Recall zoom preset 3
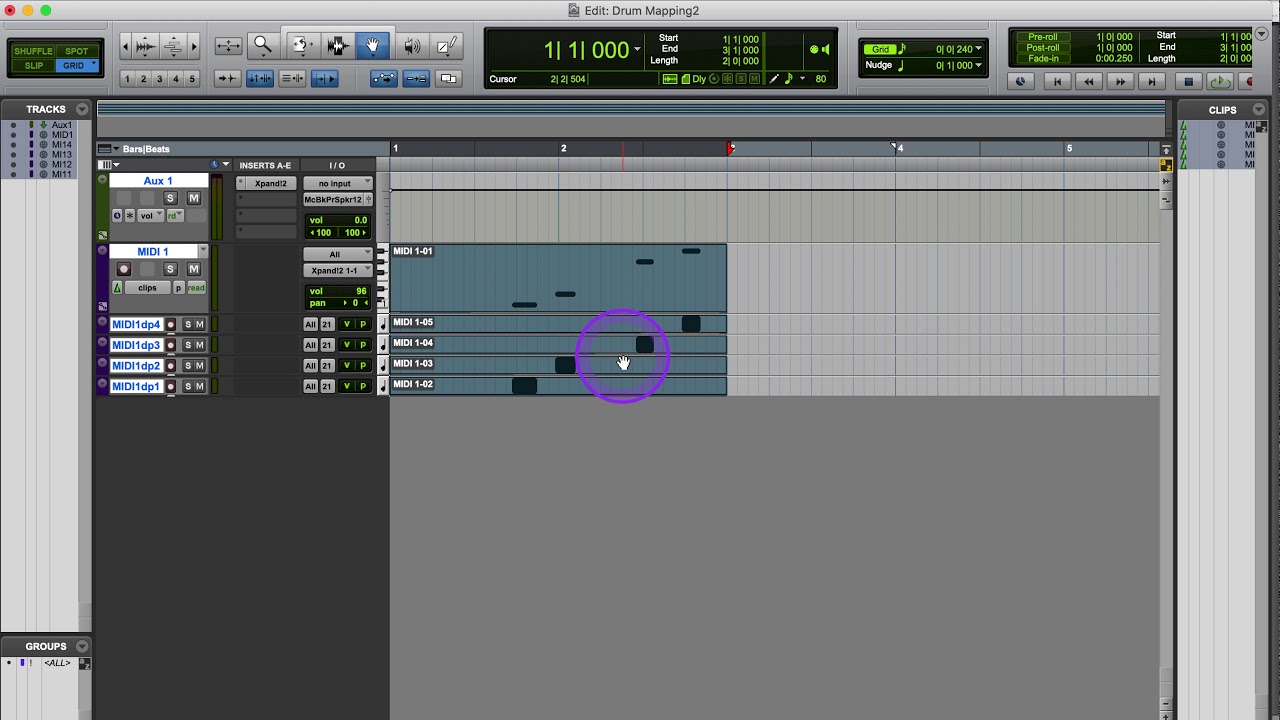 [160, 79]
